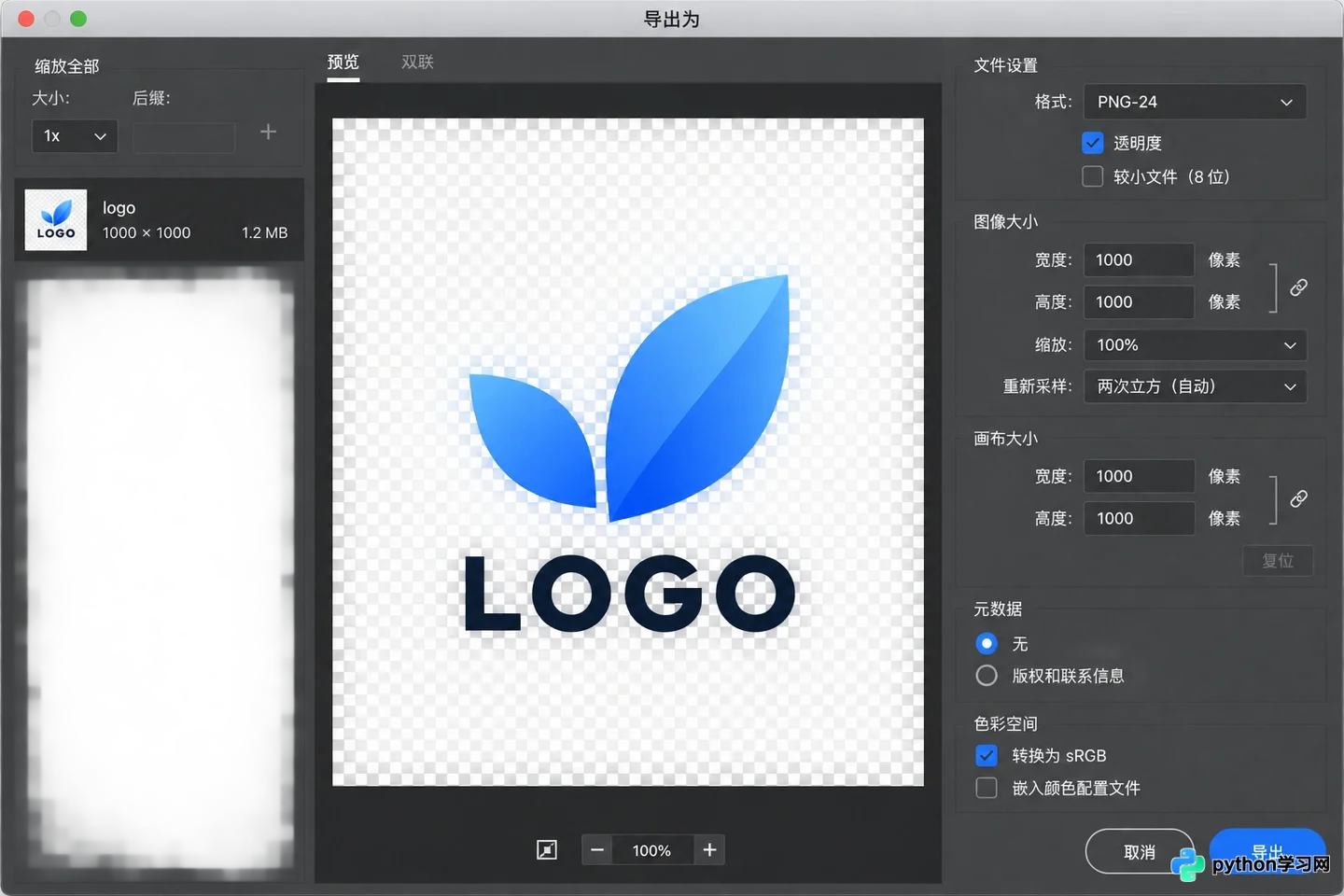Open the 1x size dropdown

[75, 136]
